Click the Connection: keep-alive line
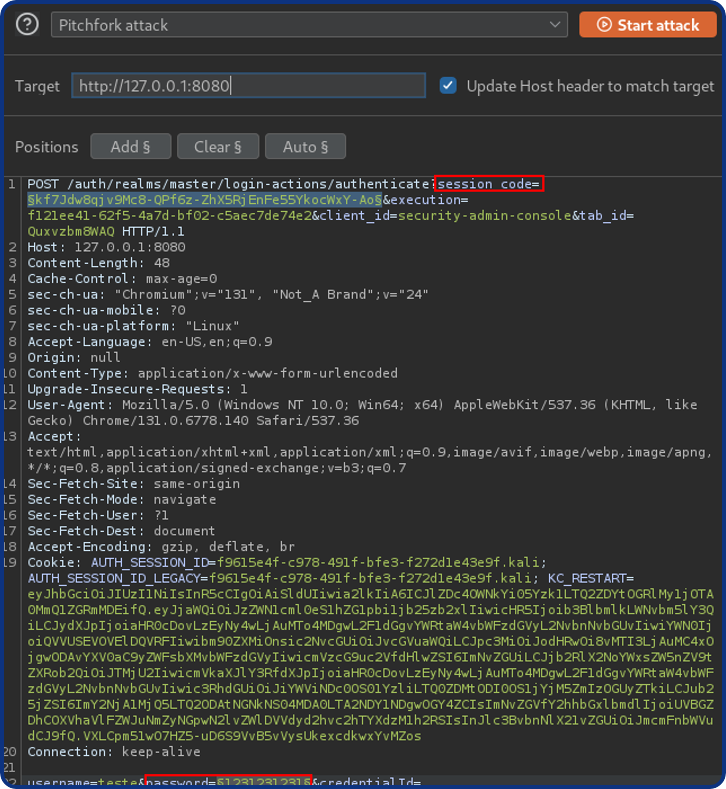Viewport: 726px width, 789px height. click(98, 750)
